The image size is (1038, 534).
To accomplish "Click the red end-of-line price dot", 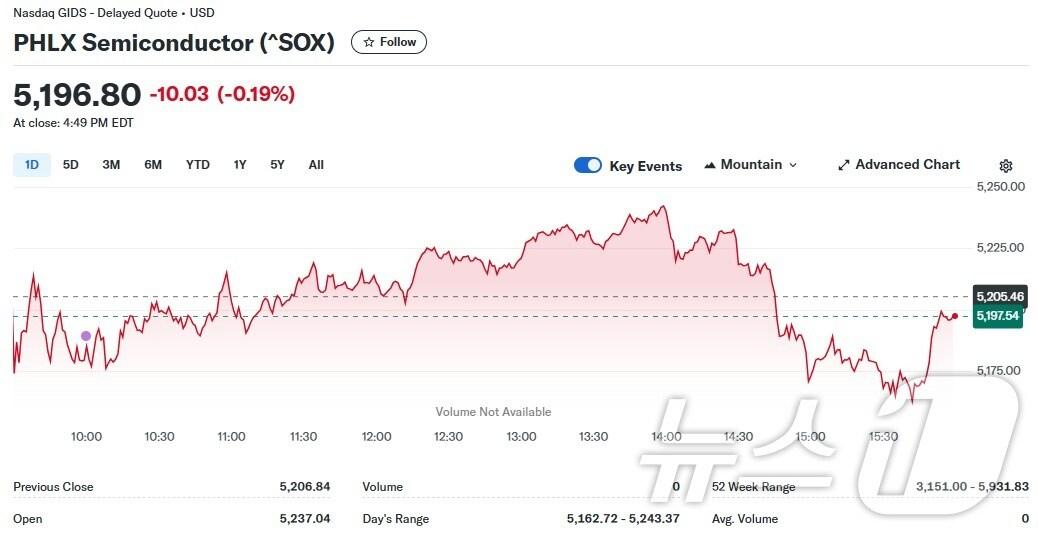I will click(955, 316).
